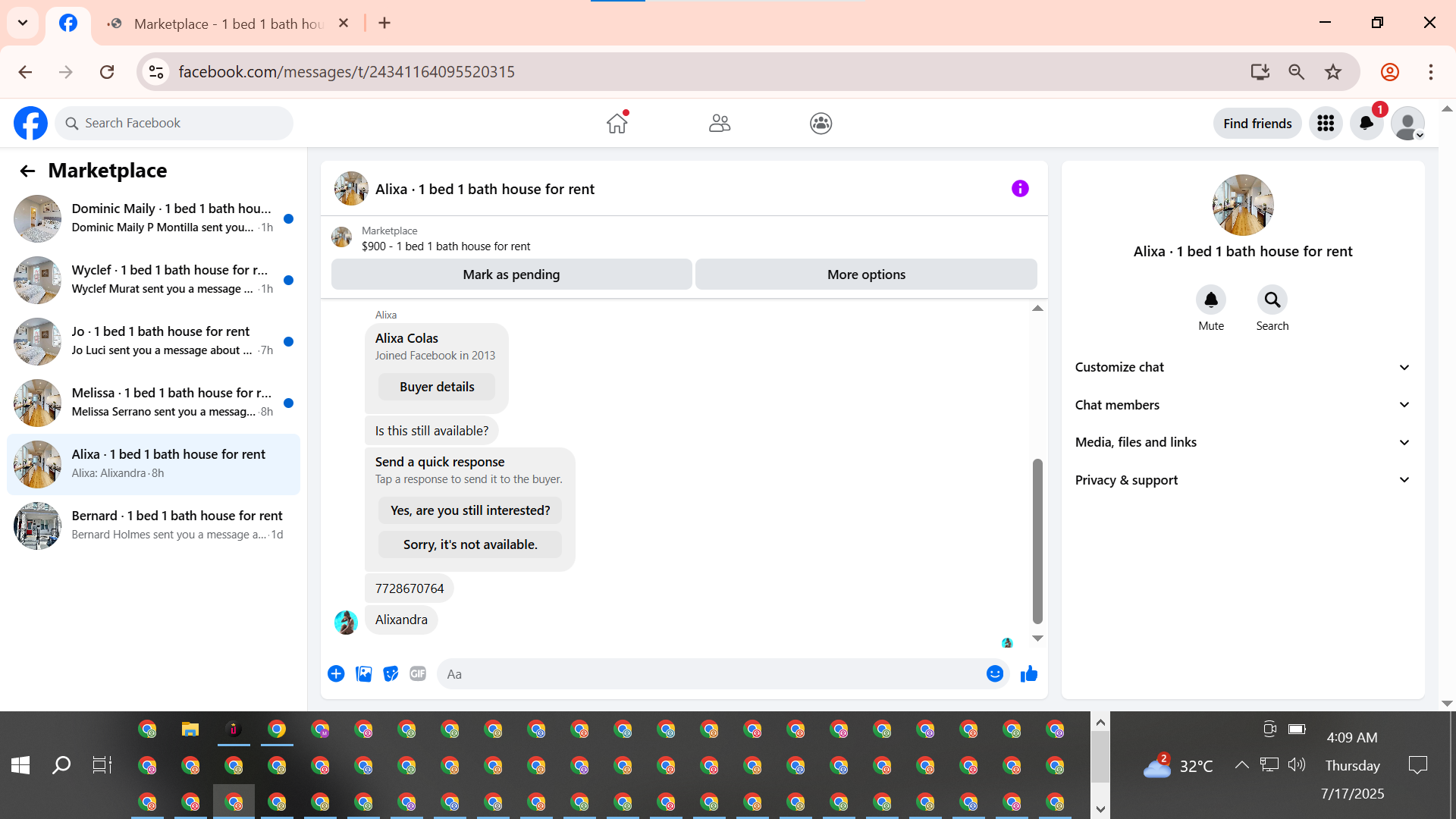Click the GIF chooser icon
Screen dimensions: 1456x819
[x=418, y=674]
